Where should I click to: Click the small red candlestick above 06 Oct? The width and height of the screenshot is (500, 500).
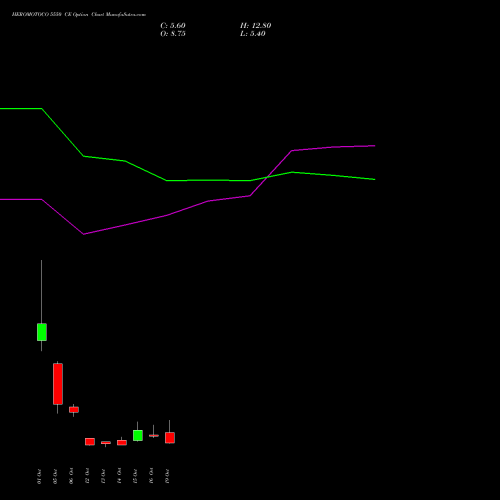pos(74,410)
